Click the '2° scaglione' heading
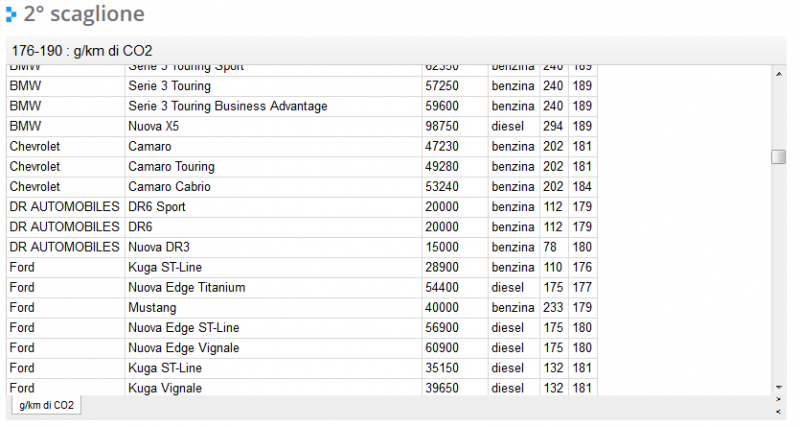 [x=84, y=14]
